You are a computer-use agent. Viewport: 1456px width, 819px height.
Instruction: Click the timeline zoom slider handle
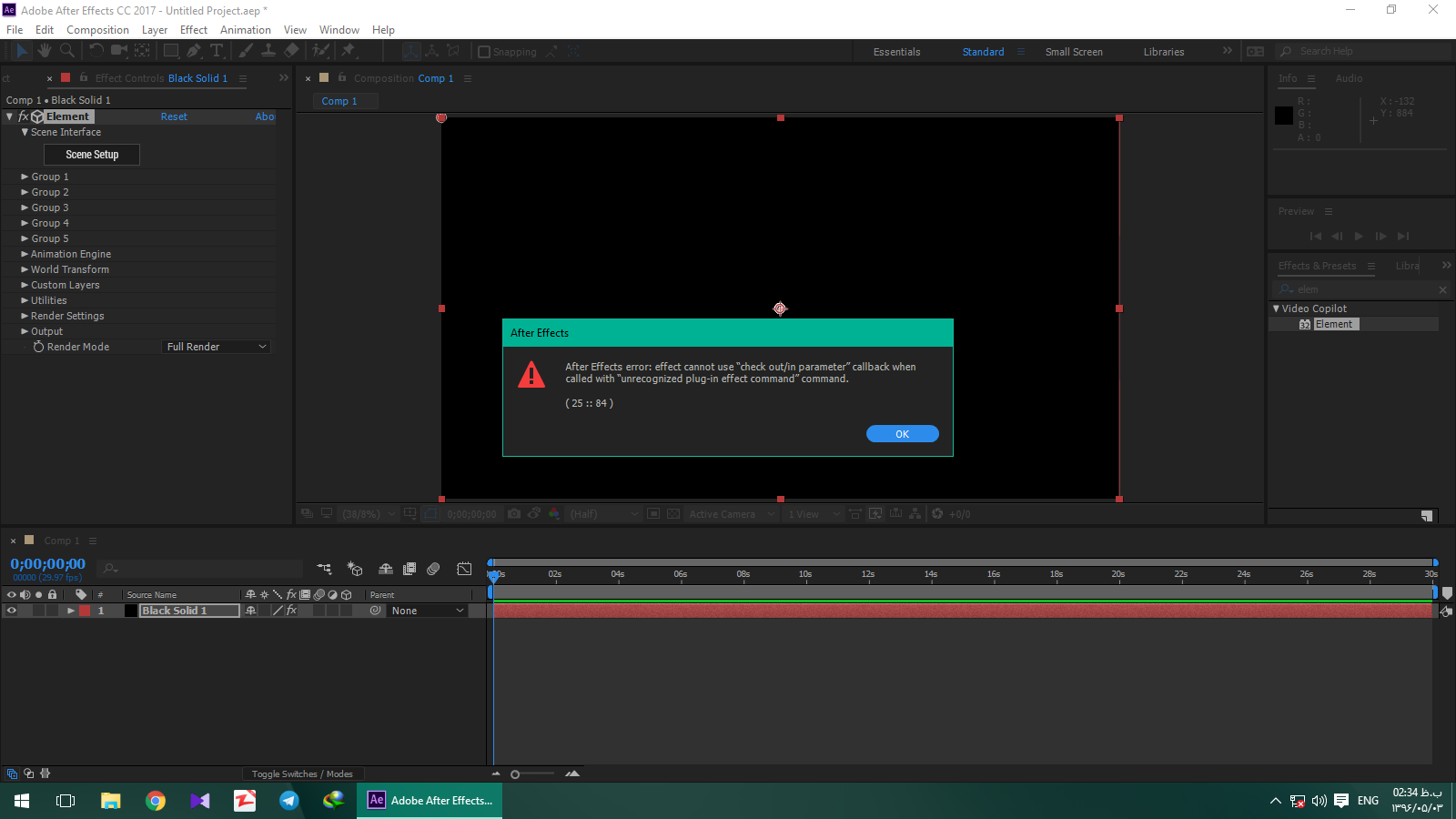click(515, 774)
